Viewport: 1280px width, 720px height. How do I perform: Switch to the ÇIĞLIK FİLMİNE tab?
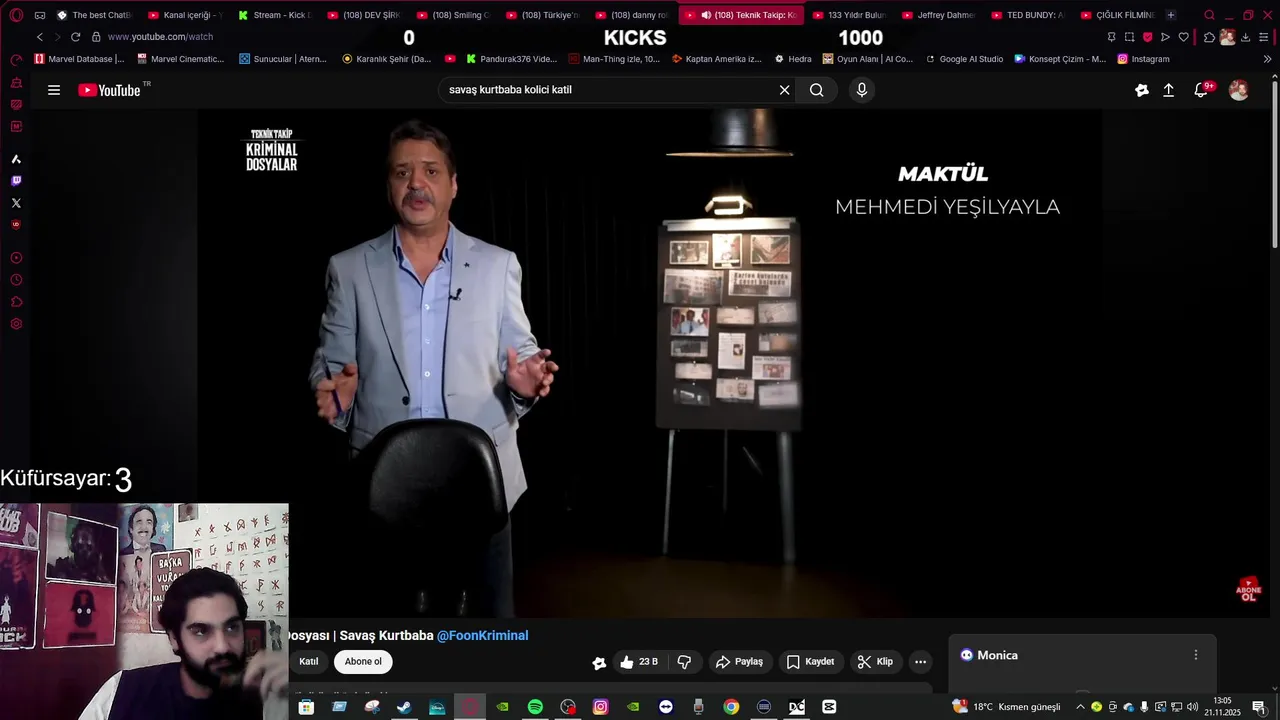(x=1118, y=15)
